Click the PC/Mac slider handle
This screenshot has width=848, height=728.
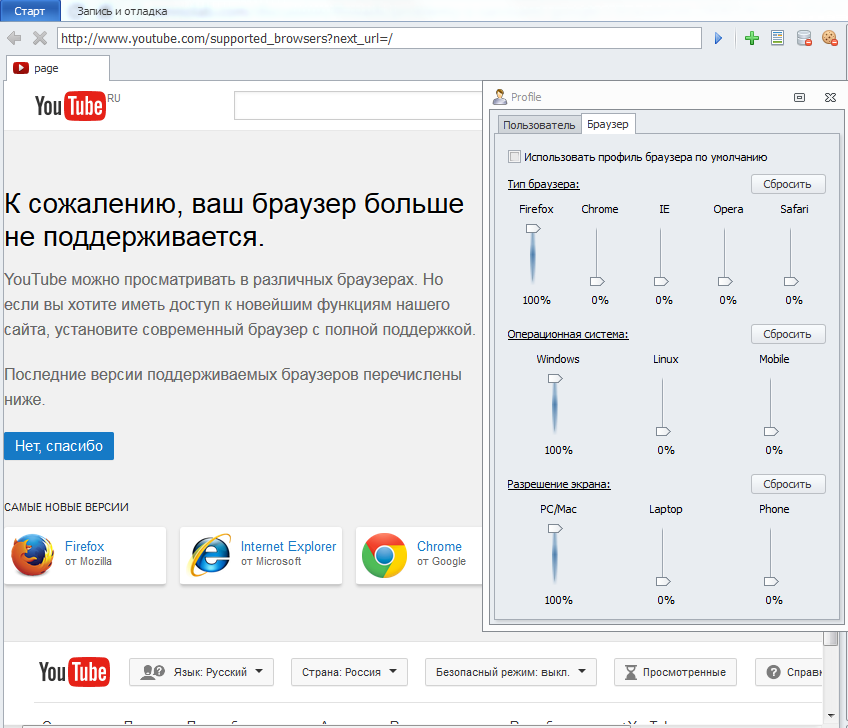(555, 528)
